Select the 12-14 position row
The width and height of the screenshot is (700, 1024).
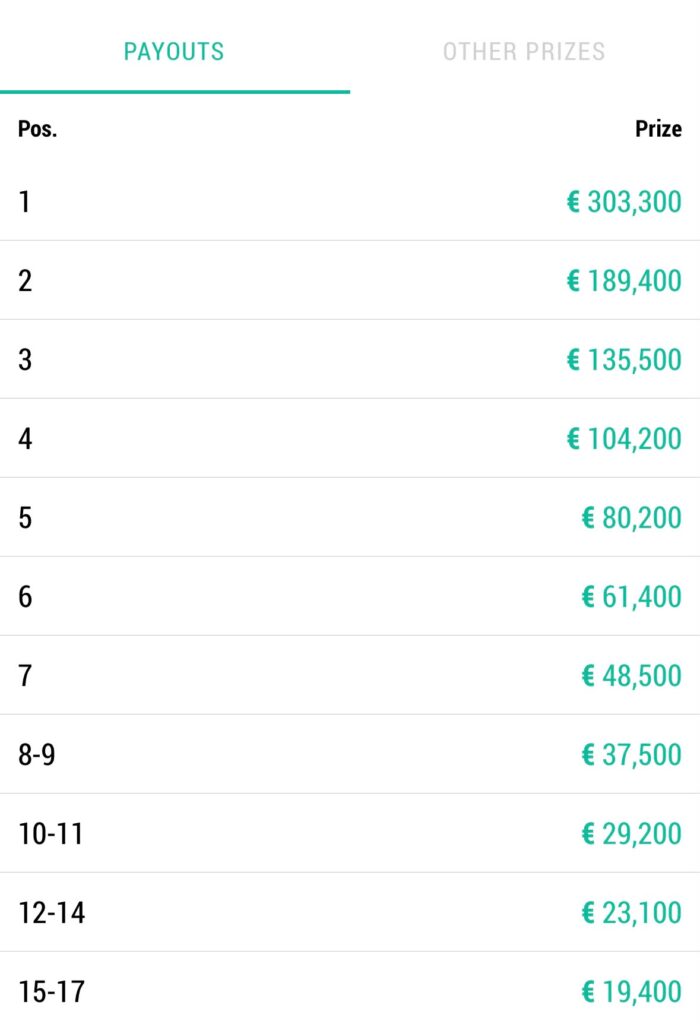click(350, 912)
